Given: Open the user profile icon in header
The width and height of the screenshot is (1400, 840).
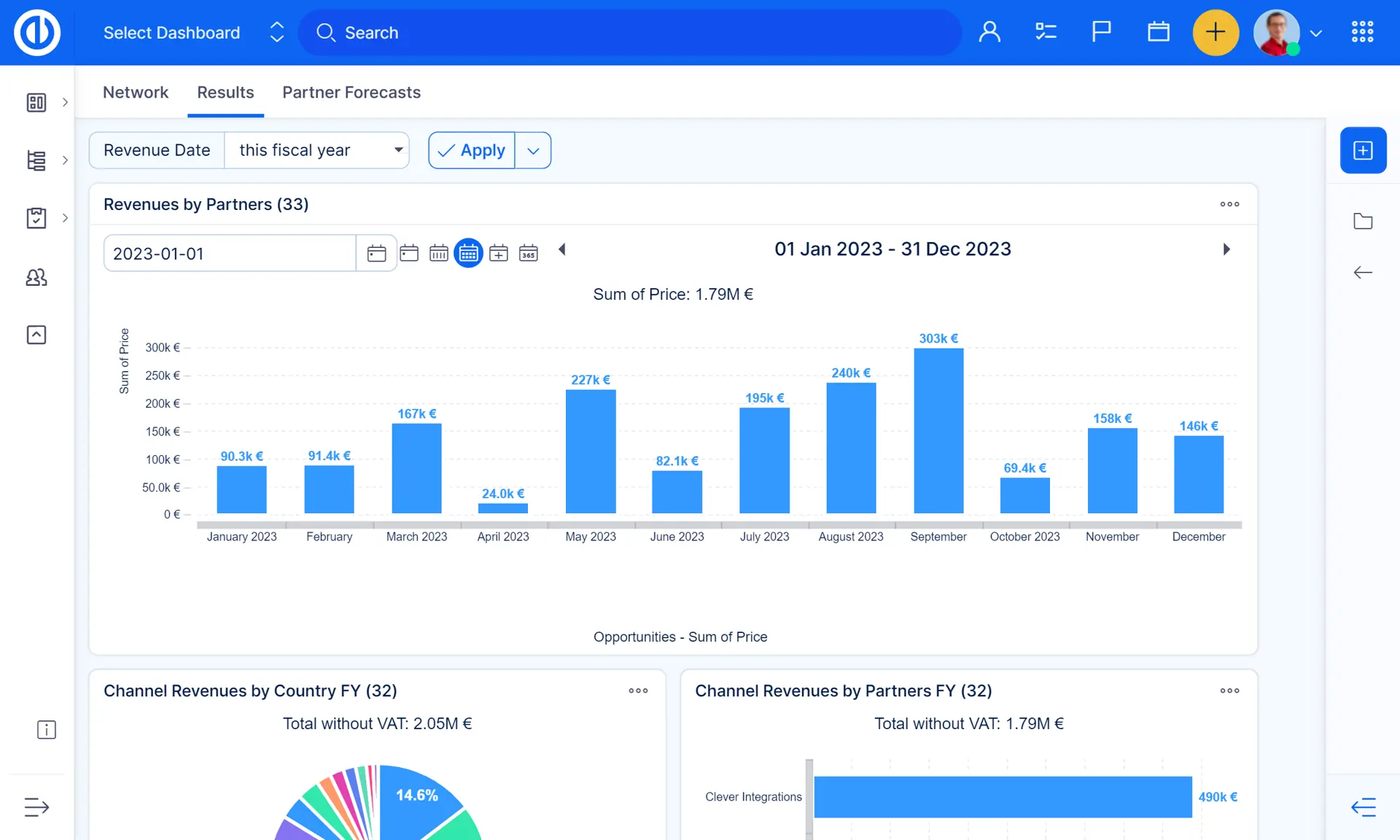Looking at the screenshot, I should [989, 32].
